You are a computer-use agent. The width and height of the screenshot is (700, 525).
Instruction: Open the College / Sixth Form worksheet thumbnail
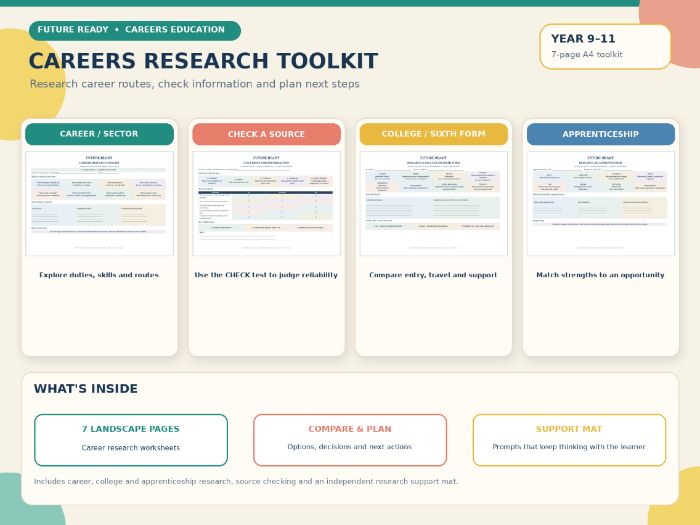pyautogui.click(x=434, y=204)
